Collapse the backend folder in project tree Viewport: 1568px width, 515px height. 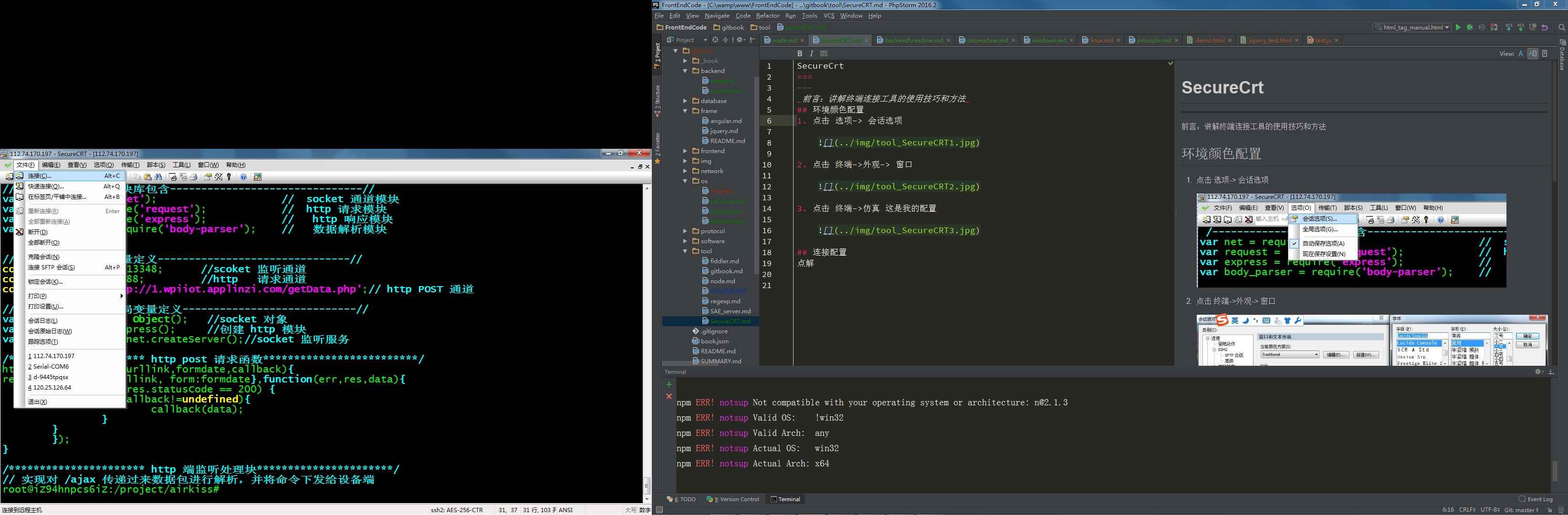click(685, 71)
